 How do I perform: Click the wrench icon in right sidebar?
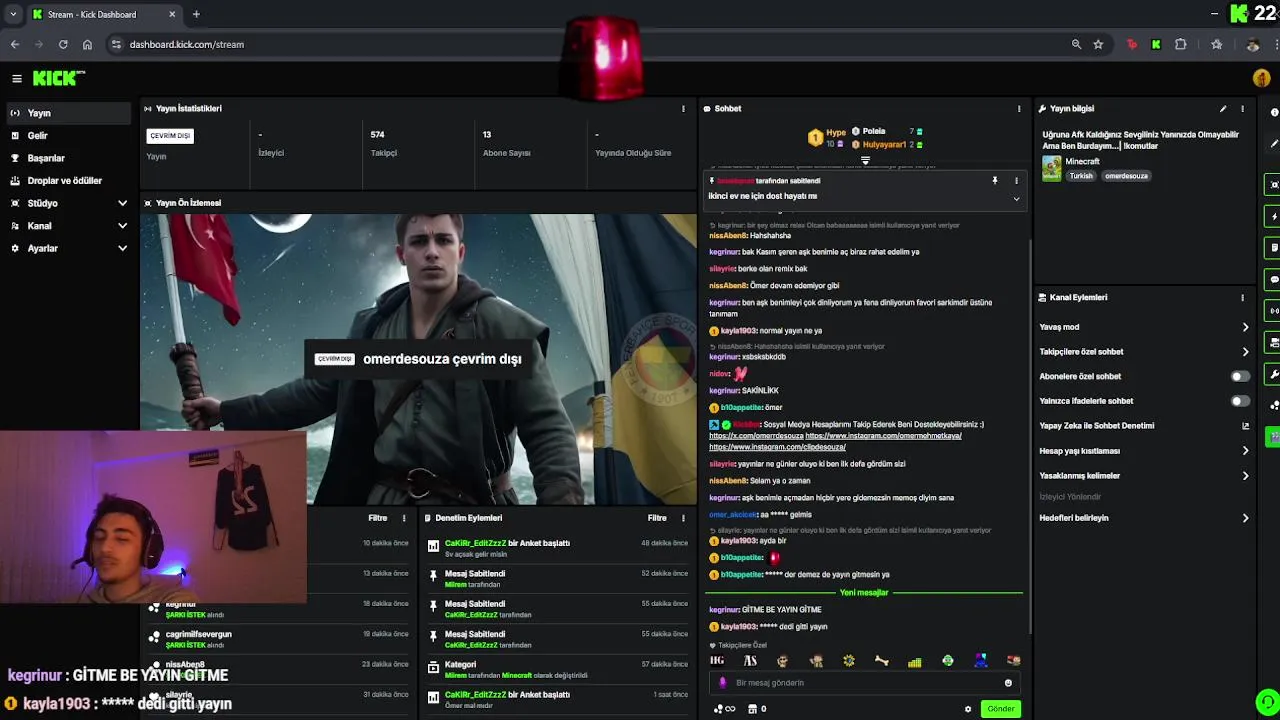[1274, 374]
